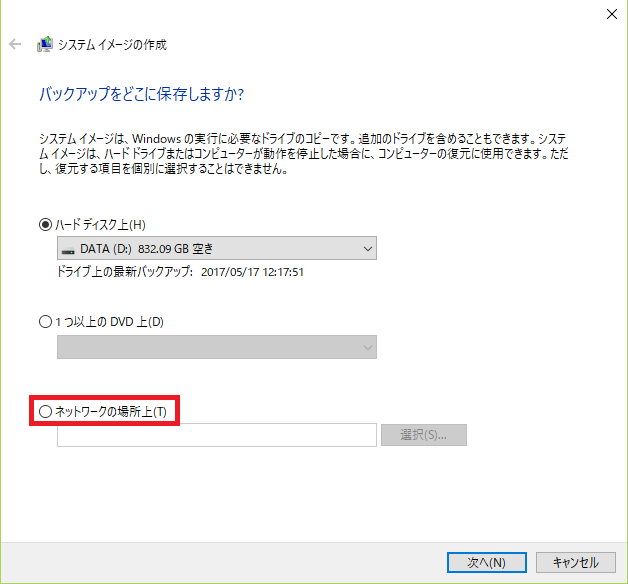Open the DATA (D:) drive dropdown
The width and height of the screenshot is (628, 584).
217,248
